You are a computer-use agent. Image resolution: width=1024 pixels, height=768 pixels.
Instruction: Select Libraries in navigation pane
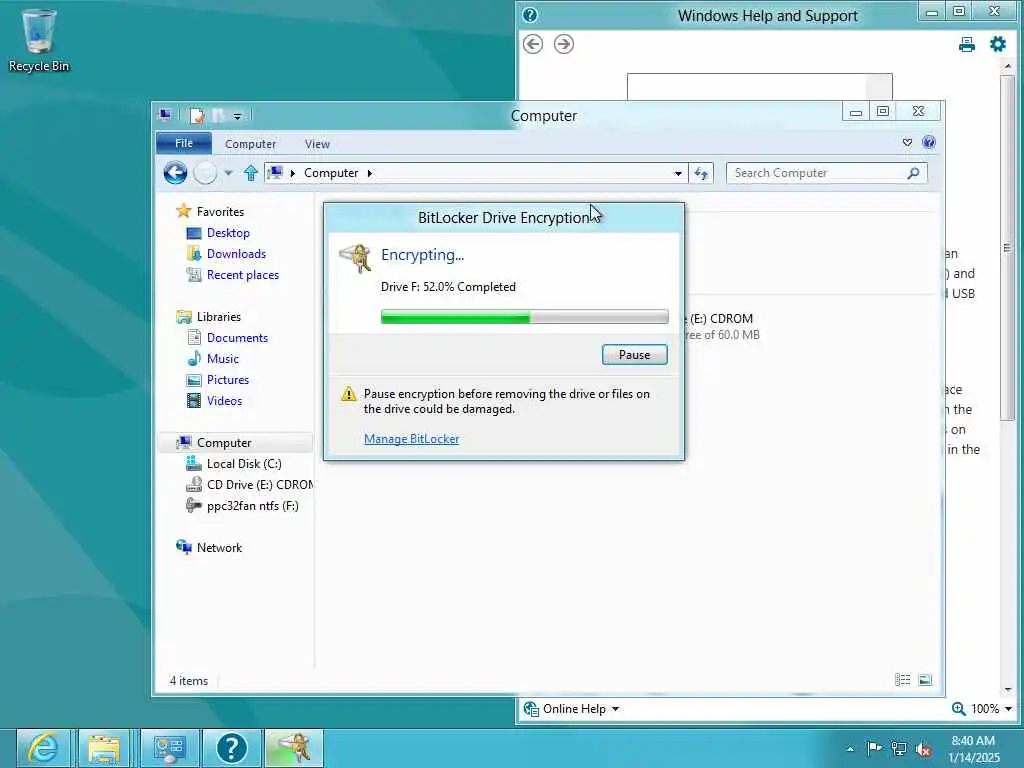[218, 317]
